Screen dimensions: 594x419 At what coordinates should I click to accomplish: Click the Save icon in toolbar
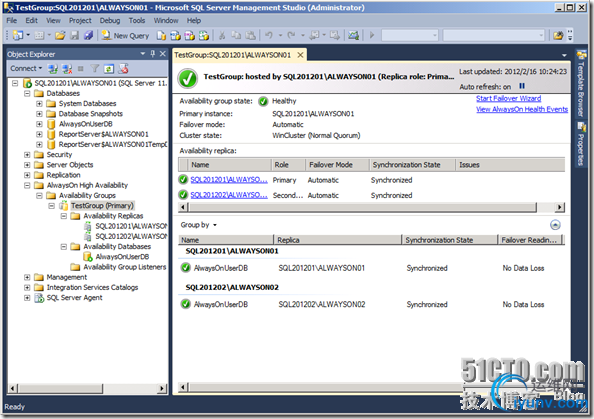[75, 36]
